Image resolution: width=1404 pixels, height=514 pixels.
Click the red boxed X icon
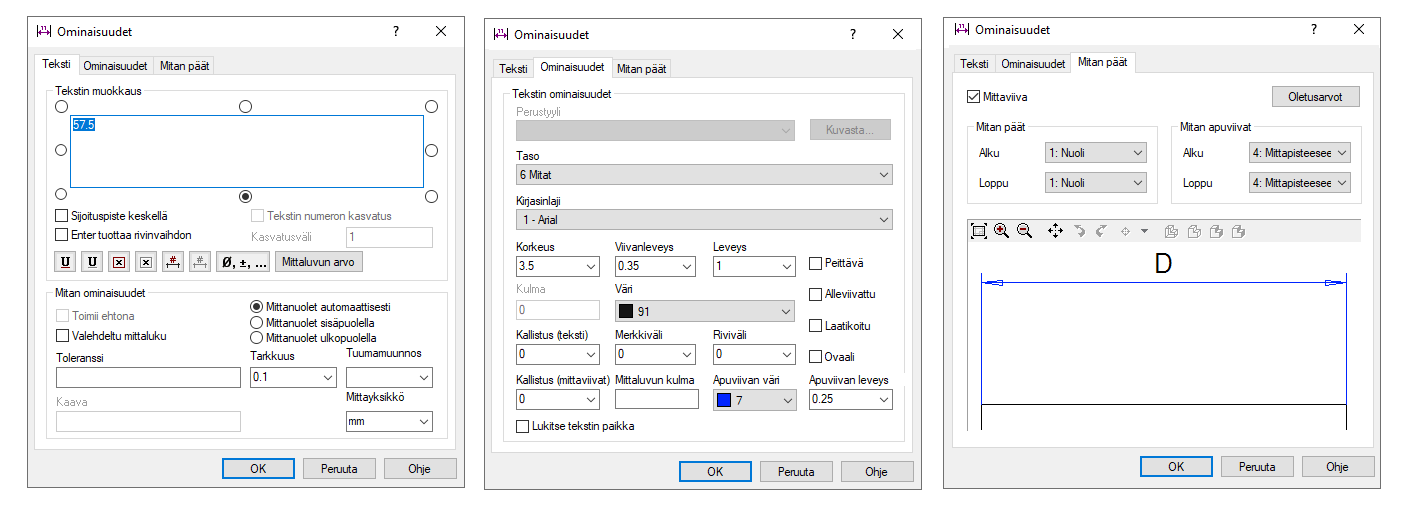119,262
